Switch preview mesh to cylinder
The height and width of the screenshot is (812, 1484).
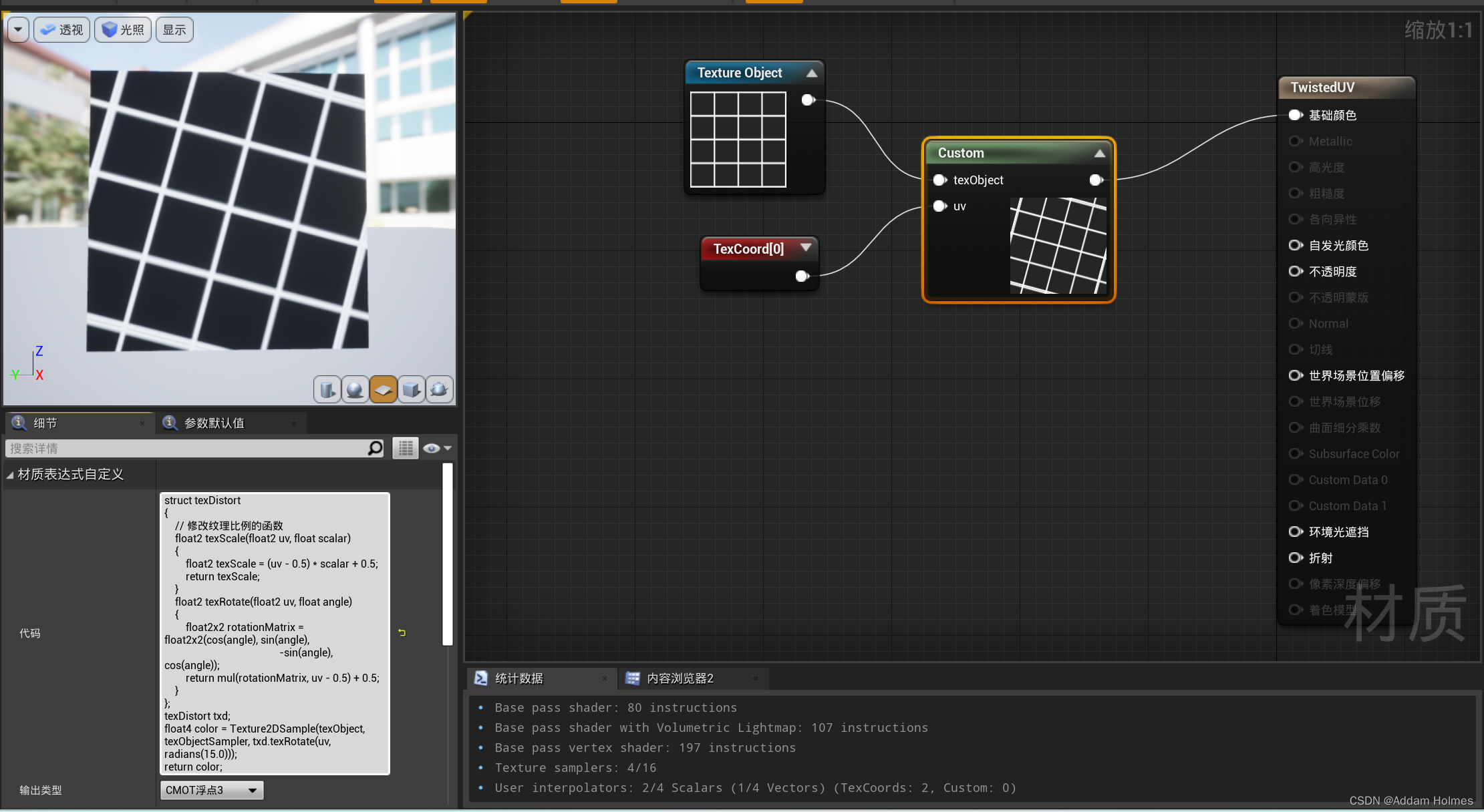(x=327, y=389)
